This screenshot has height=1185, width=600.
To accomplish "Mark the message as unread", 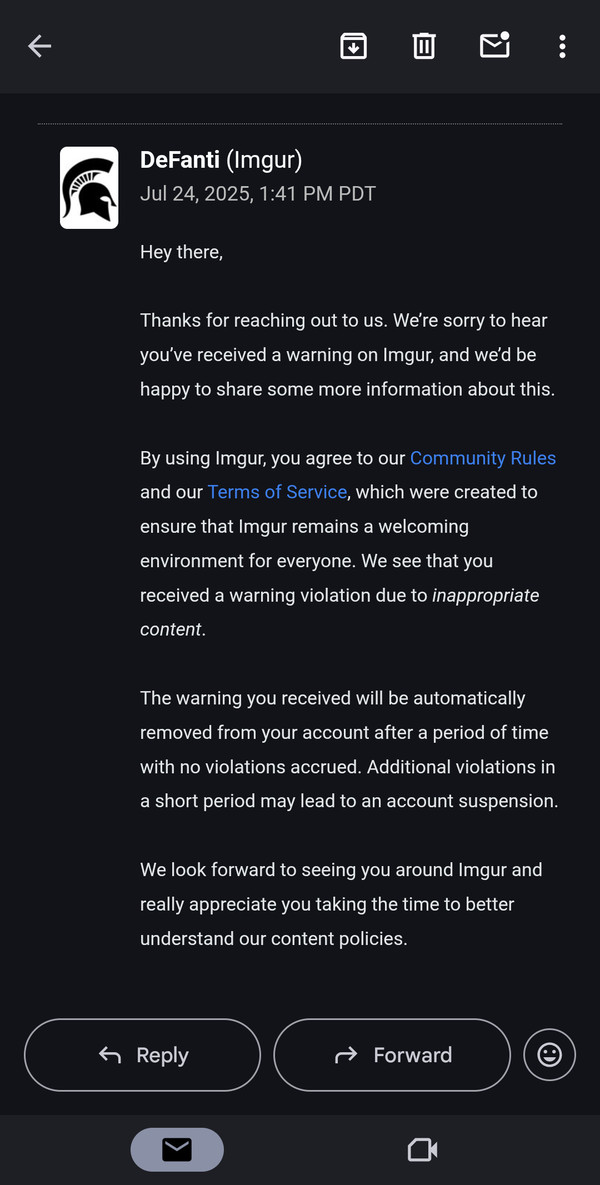I will [x=495, y=45].
